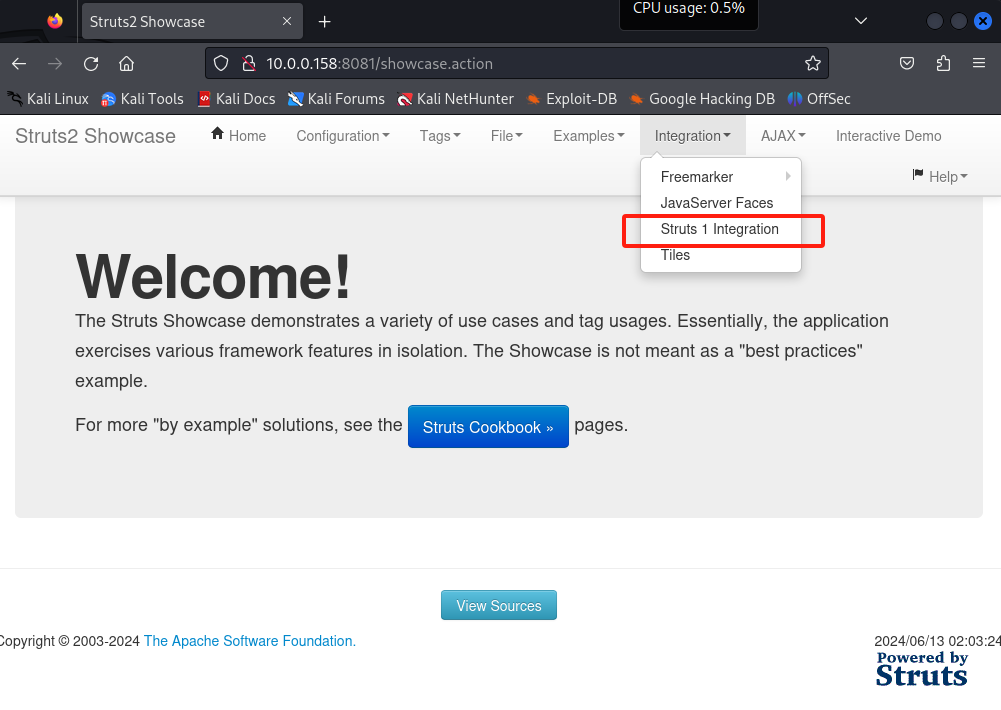Click the 2024/06/13 timestamp text
The image size is (1001, 710).
pyautogui.click(x=937, y=641)
